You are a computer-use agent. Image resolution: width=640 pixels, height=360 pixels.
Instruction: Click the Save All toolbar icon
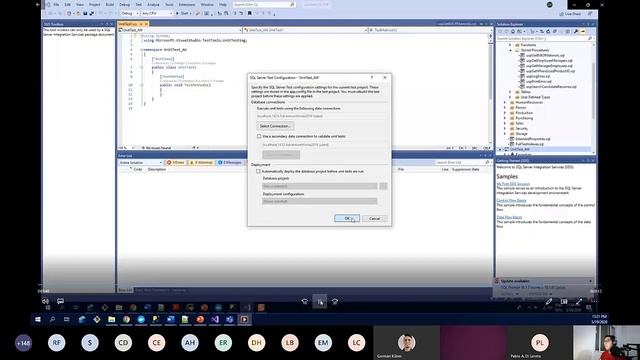92,13
